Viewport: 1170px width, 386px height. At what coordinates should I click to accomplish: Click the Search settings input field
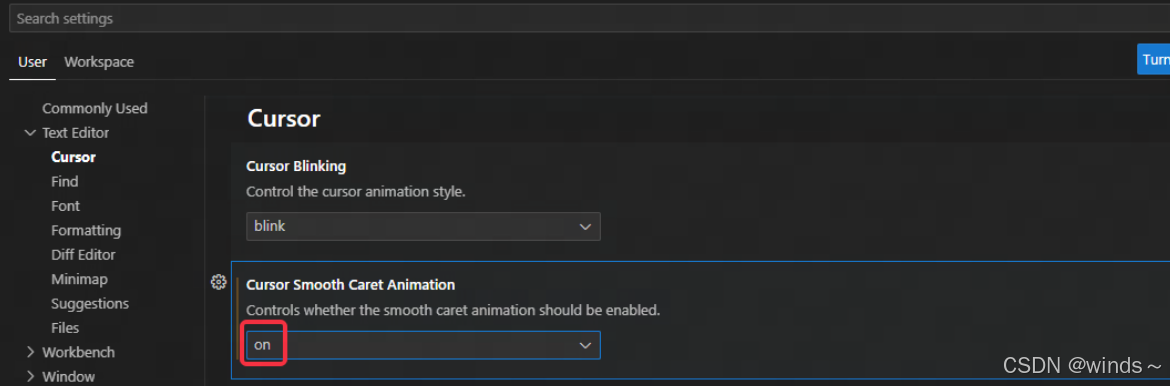[x=589, y=19]
